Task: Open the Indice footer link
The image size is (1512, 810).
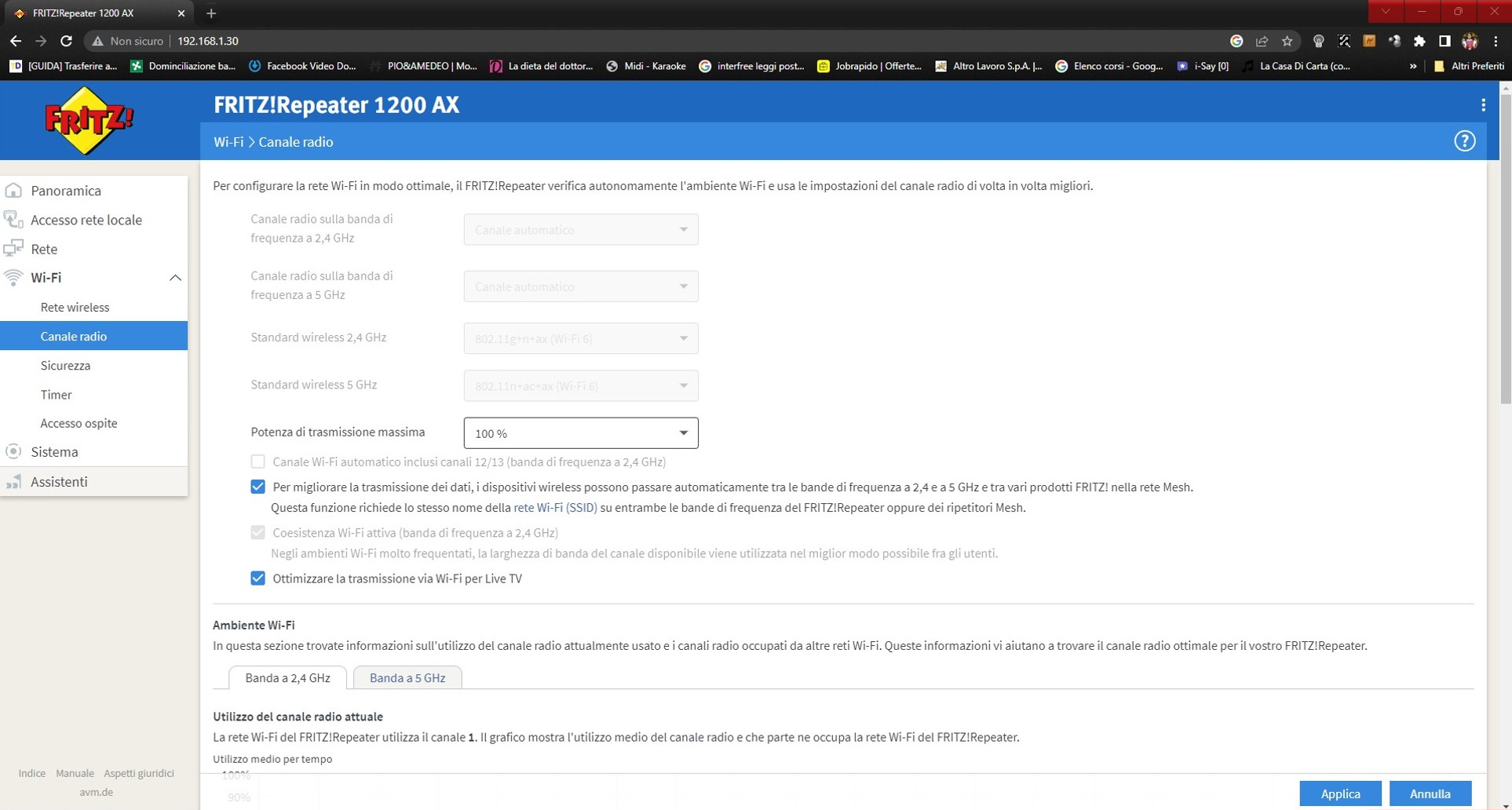Action: [x=32, y=773]
